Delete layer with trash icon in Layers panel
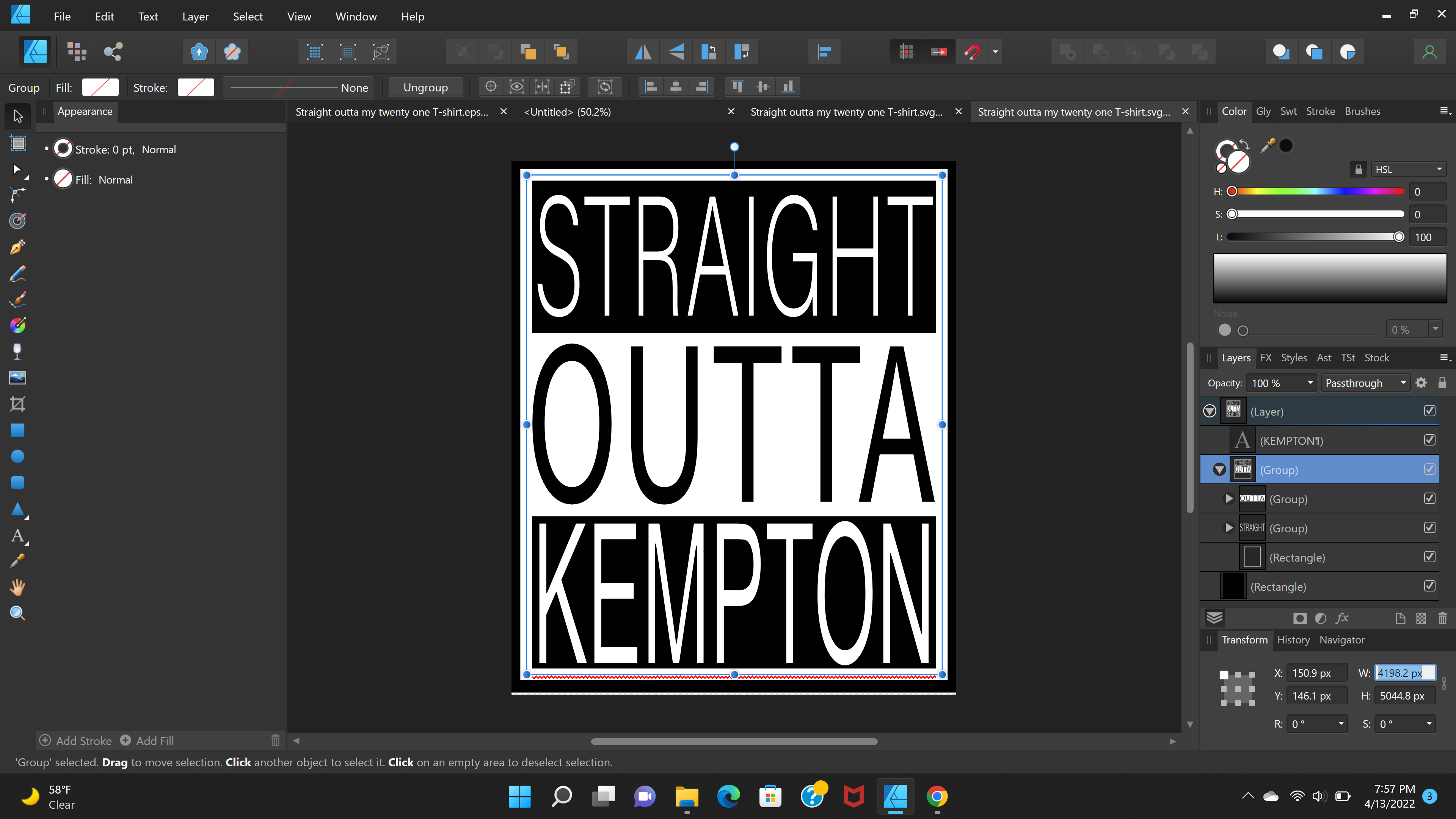Viewport: 1456px width, 819px height. coord(1442,618)
